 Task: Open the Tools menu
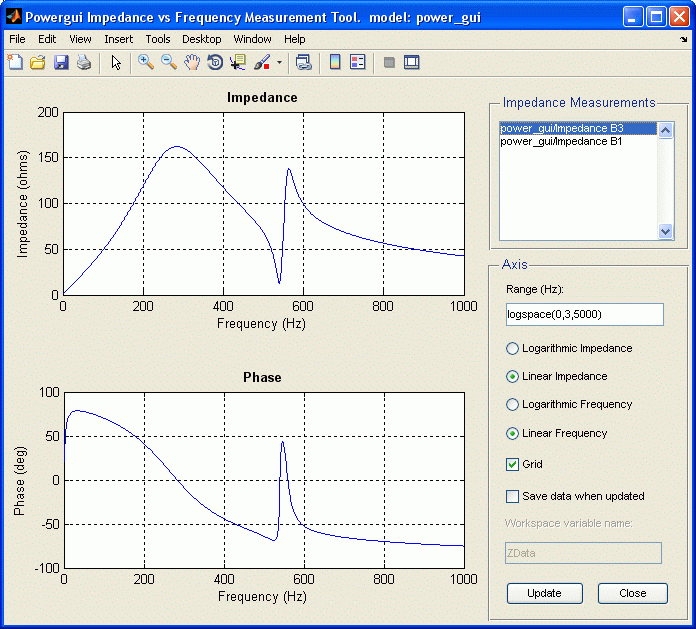click(158, 39)
